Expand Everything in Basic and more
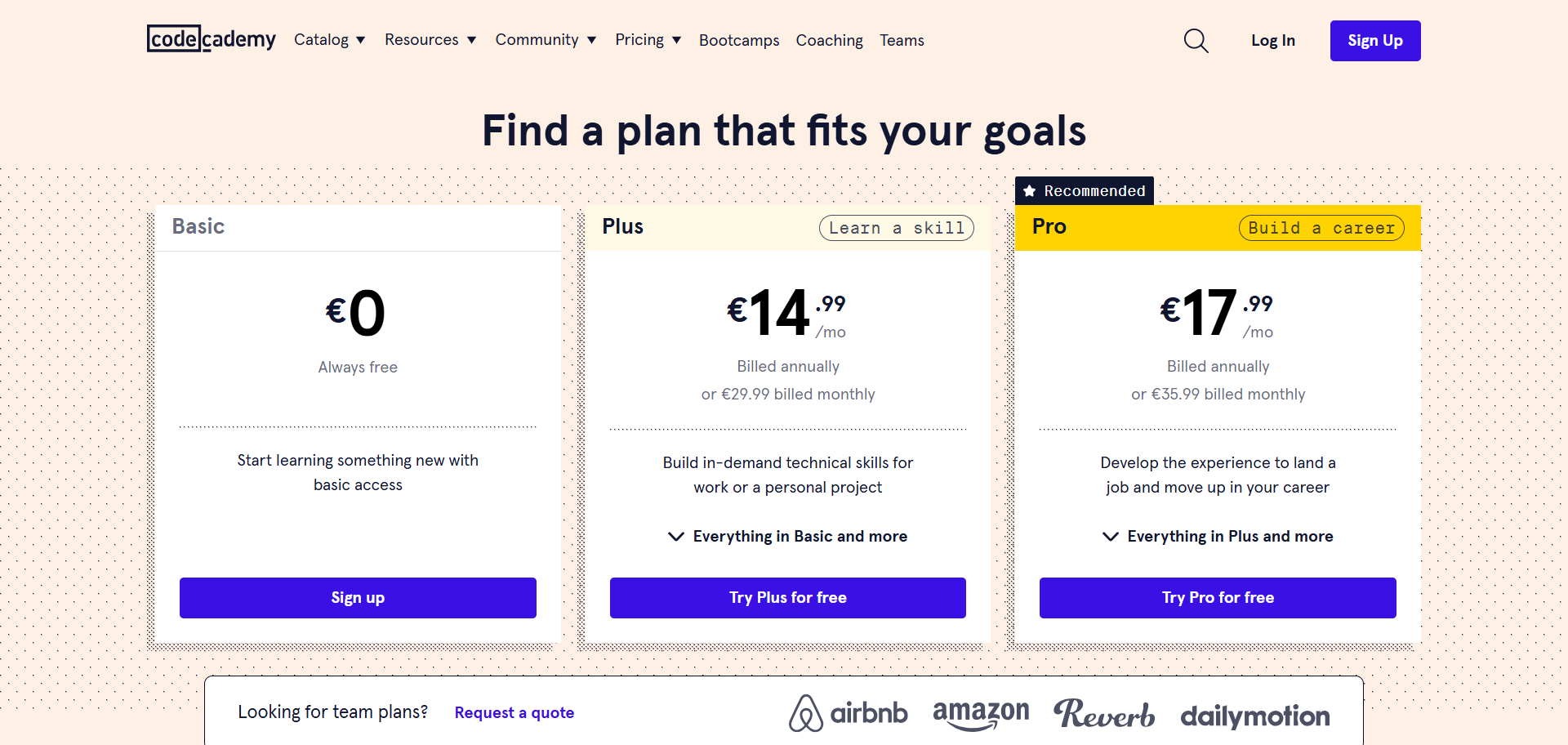Screen dimensions: 1568x745 788,537
